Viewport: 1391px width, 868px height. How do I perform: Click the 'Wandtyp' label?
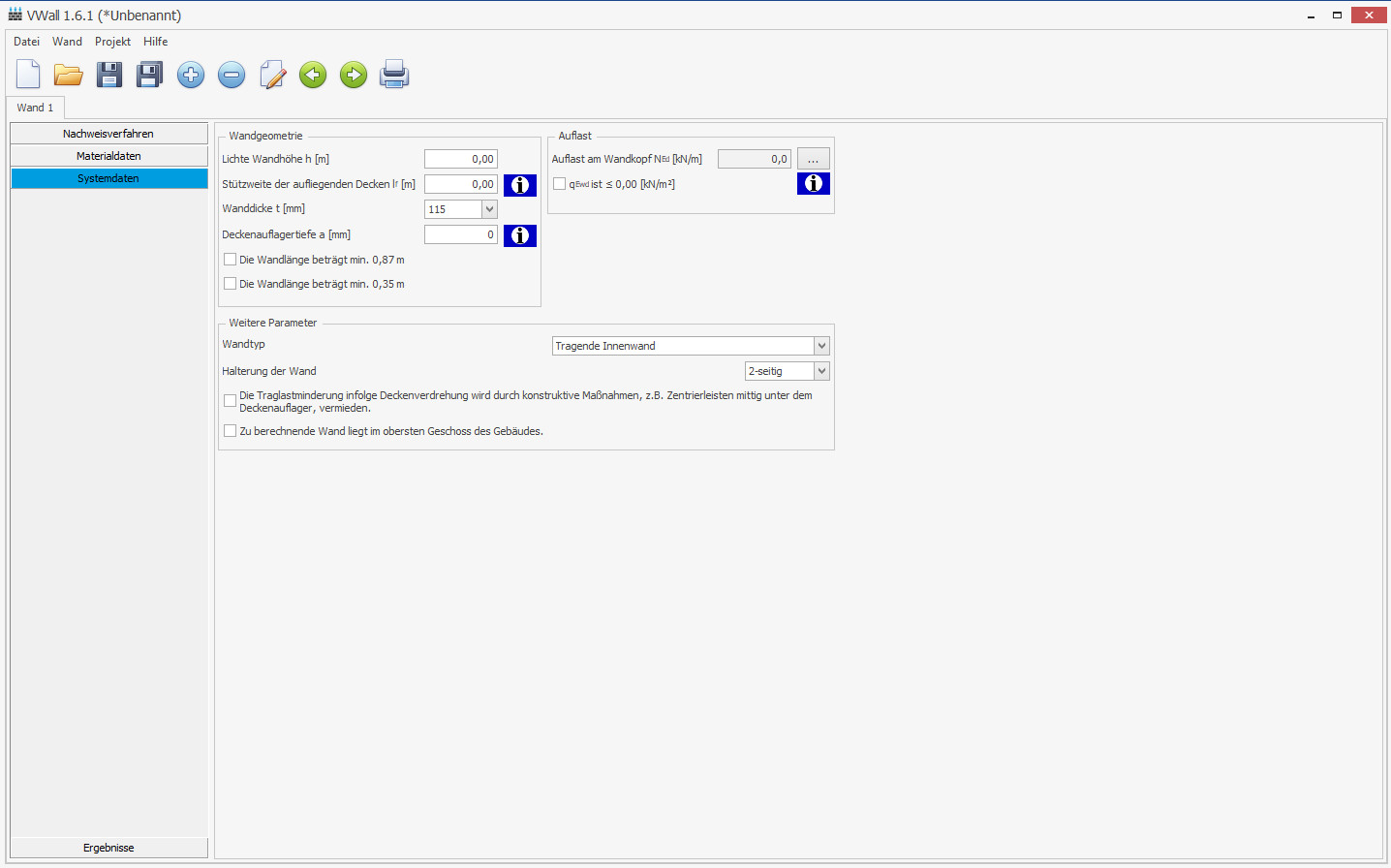click(x=243, y=344)
